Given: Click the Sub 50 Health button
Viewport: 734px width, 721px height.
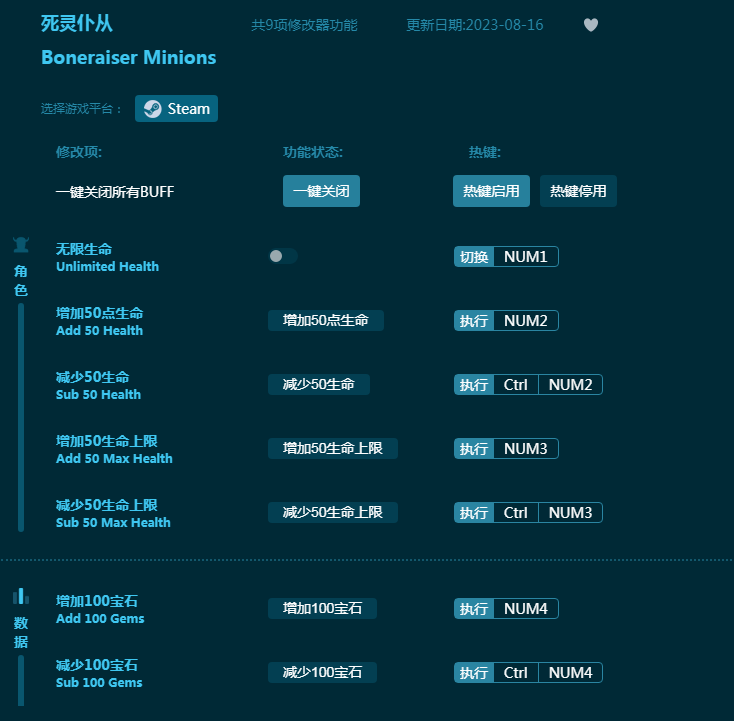Looking at the screenshot, I should (x=318, y=384).
